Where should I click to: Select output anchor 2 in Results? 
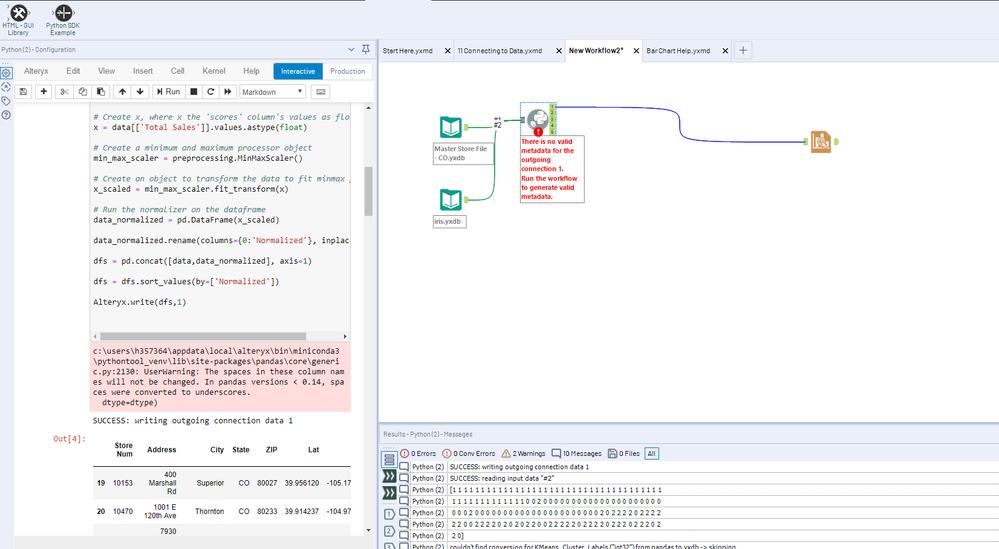click(389, 531)
